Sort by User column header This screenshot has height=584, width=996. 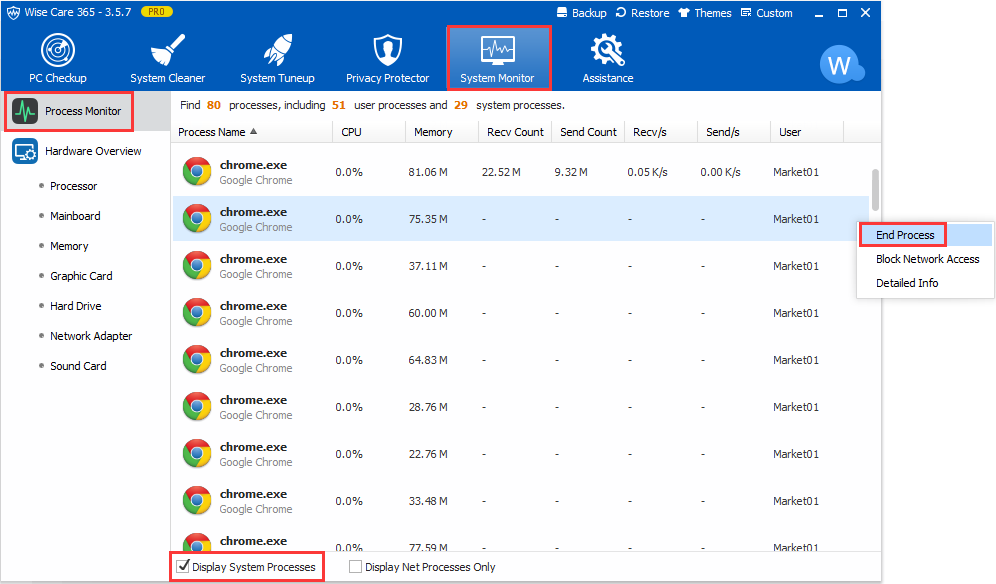pos(807,132)
